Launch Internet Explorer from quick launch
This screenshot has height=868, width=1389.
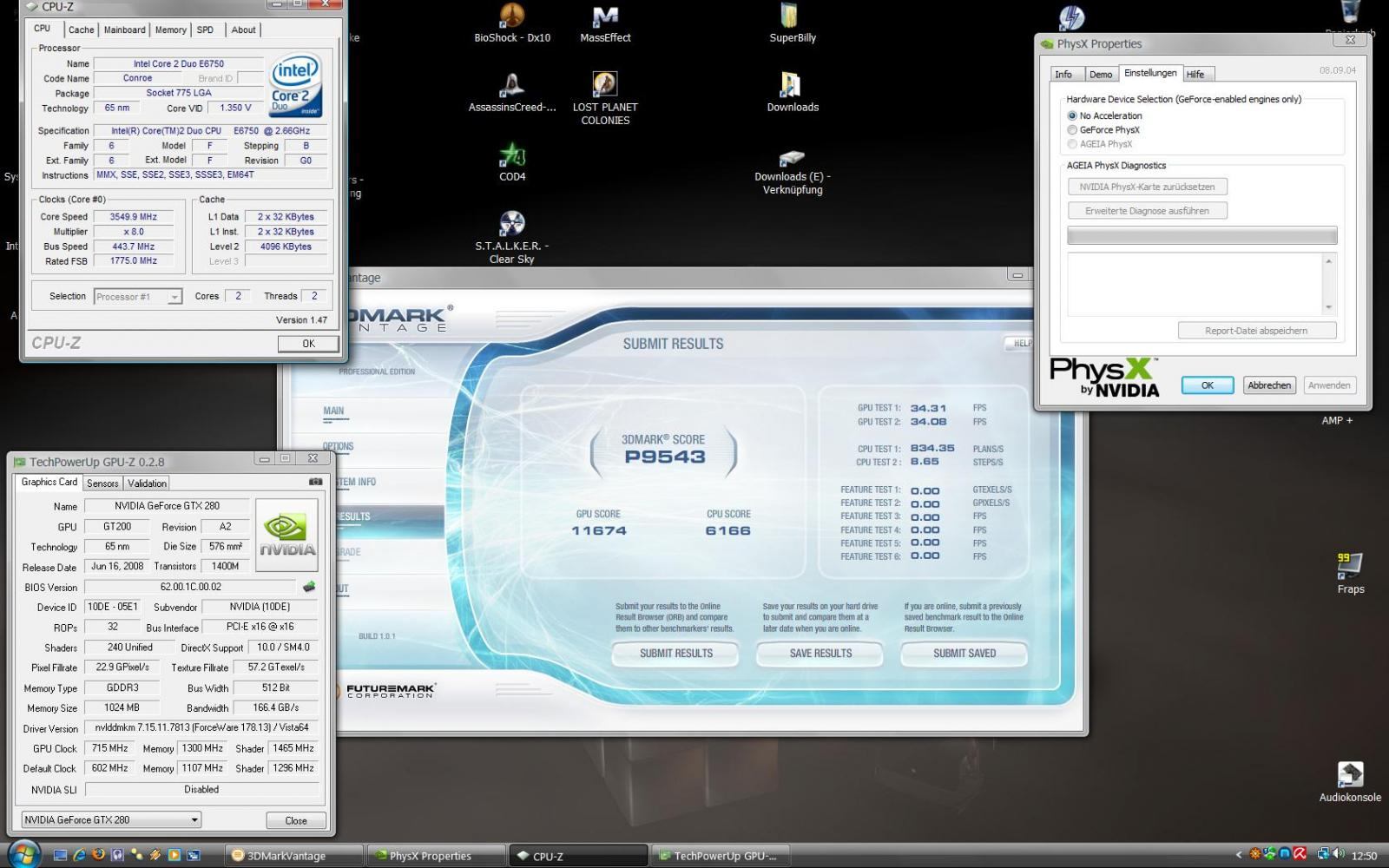point(79,855)
